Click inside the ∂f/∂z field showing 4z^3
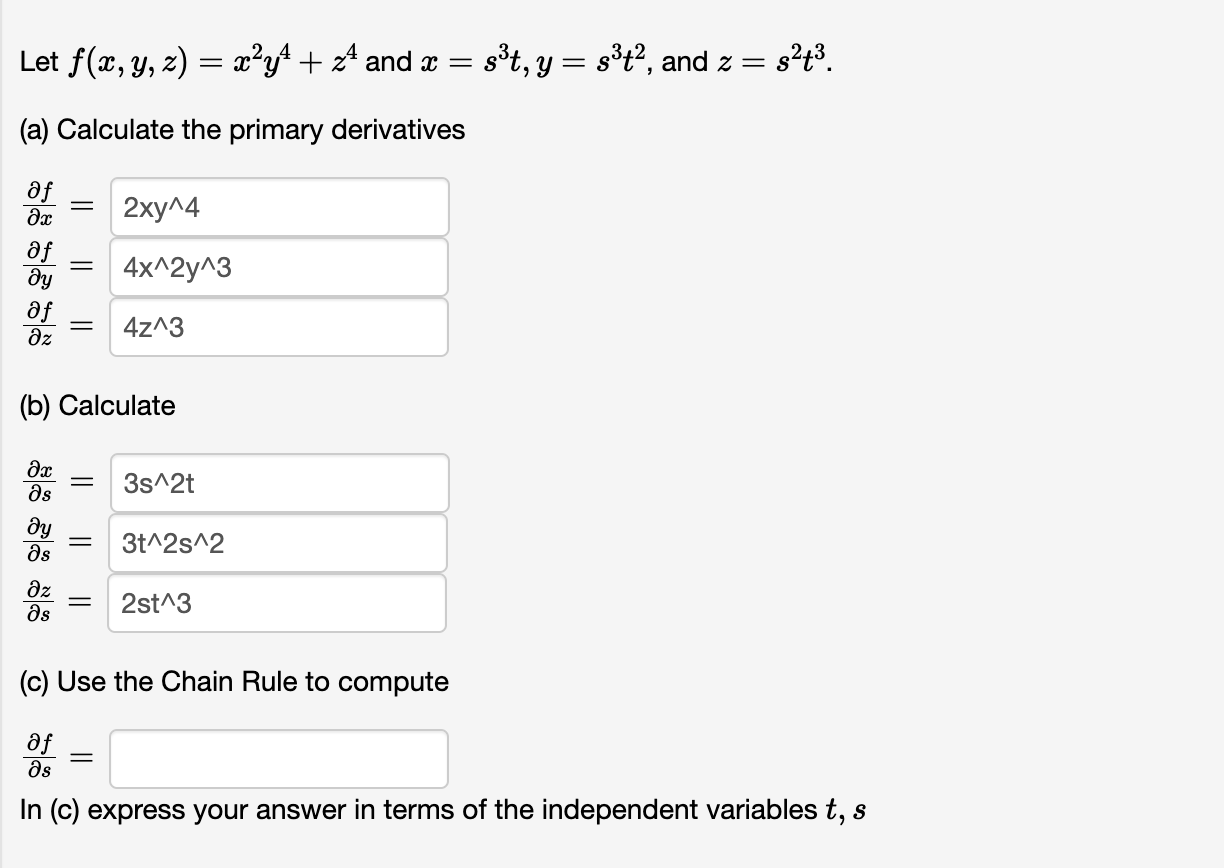Image resolution: width=1224 pixels, height=868 pixels. (278, 327)
